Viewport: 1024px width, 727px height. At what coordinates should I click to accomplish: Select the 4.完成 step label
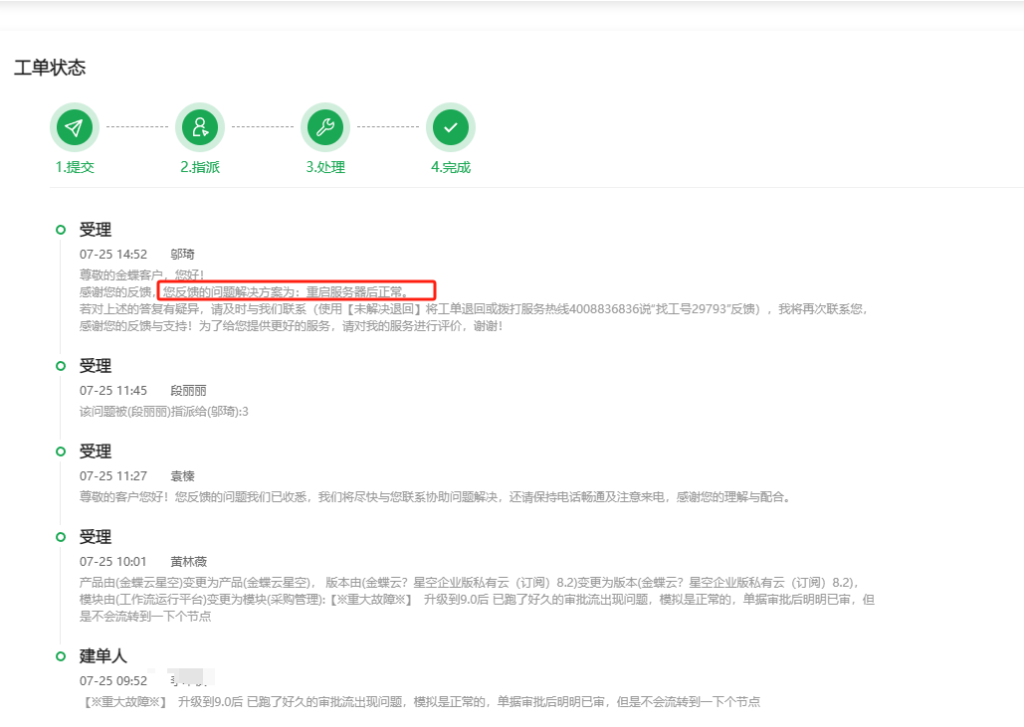click(450, 167)
